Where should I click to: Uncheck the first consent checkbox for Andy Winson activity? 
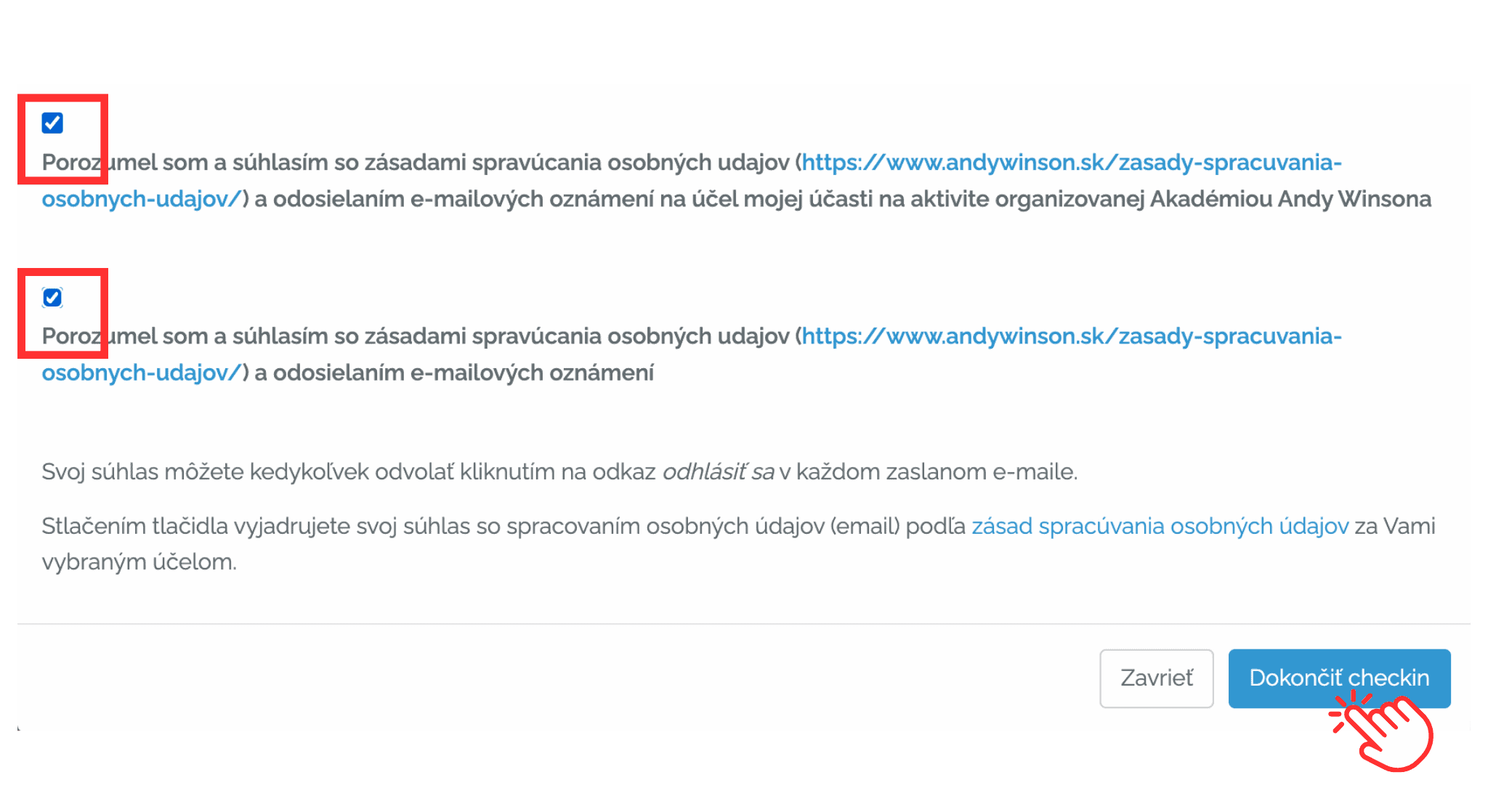click(52, 123)
